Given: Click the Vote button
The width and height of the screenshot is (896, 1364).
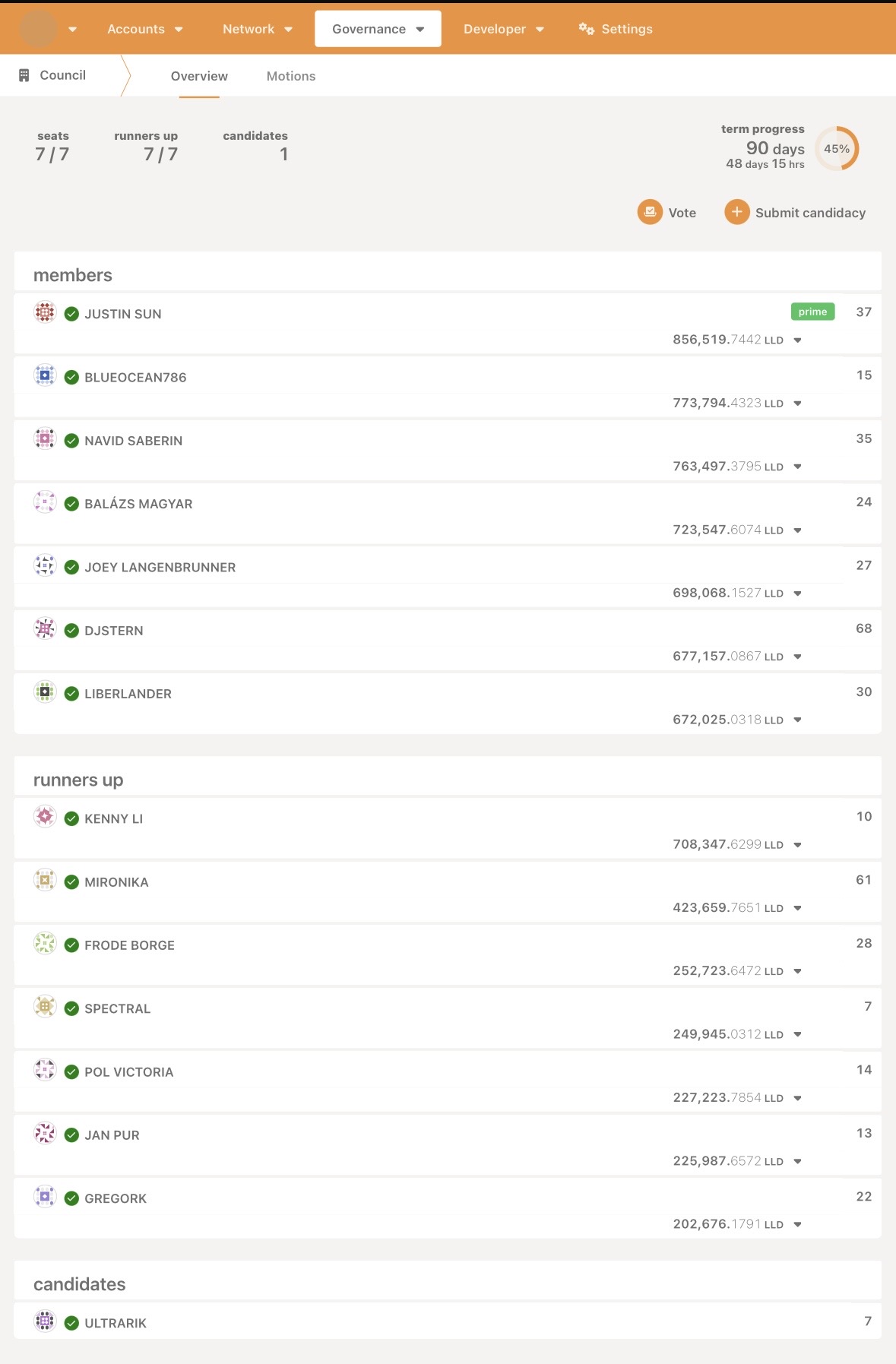Looking at the screenshot, I should [x=667, y=213].
